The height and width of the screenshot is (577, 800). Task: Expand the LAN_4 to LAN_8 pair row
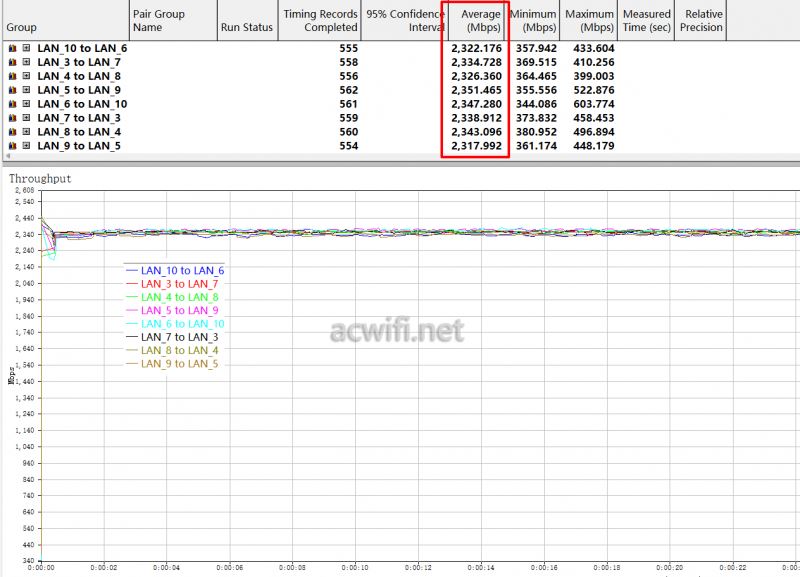tap(25, 75)
